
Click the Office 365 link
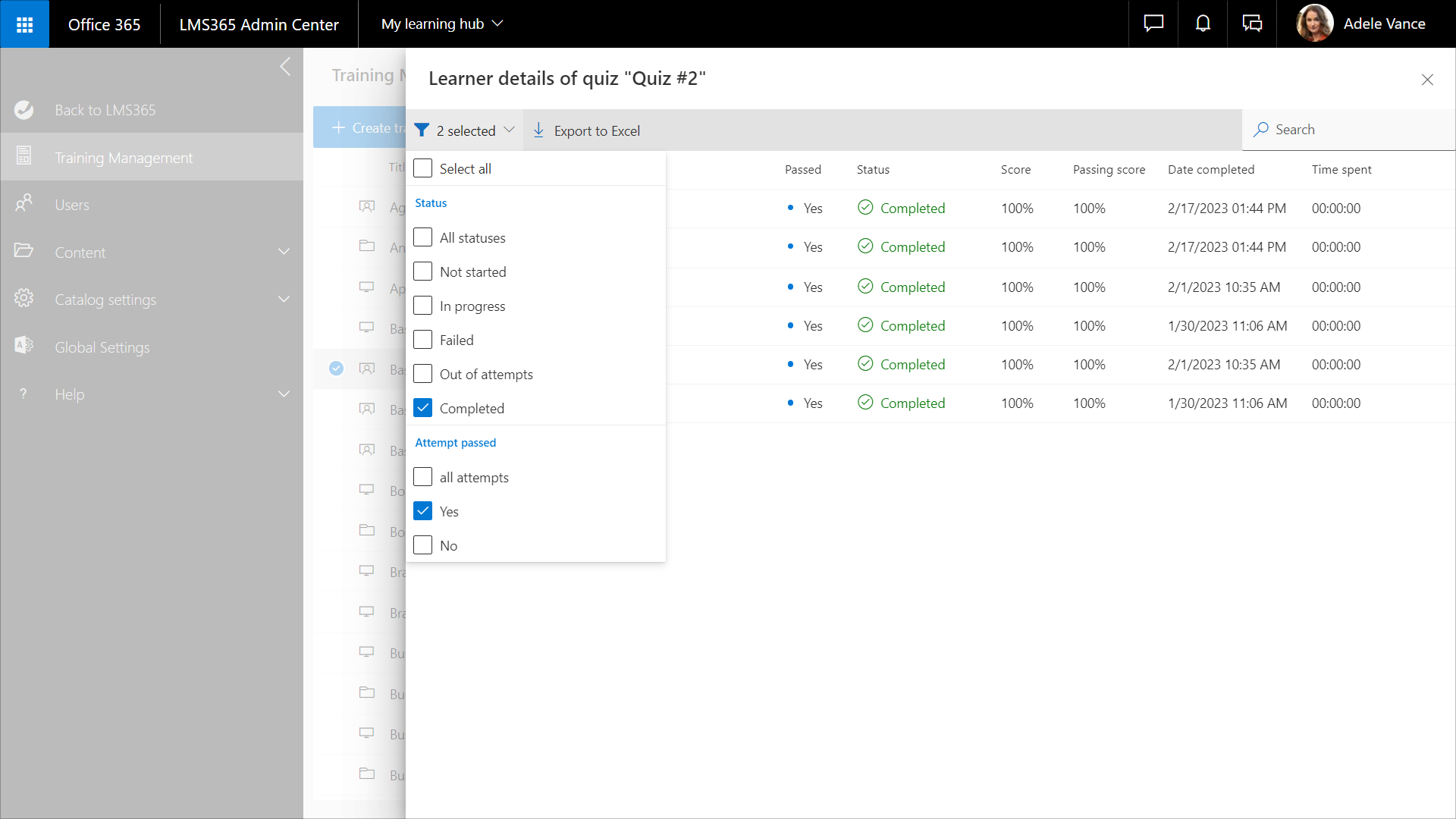[105, 24]
